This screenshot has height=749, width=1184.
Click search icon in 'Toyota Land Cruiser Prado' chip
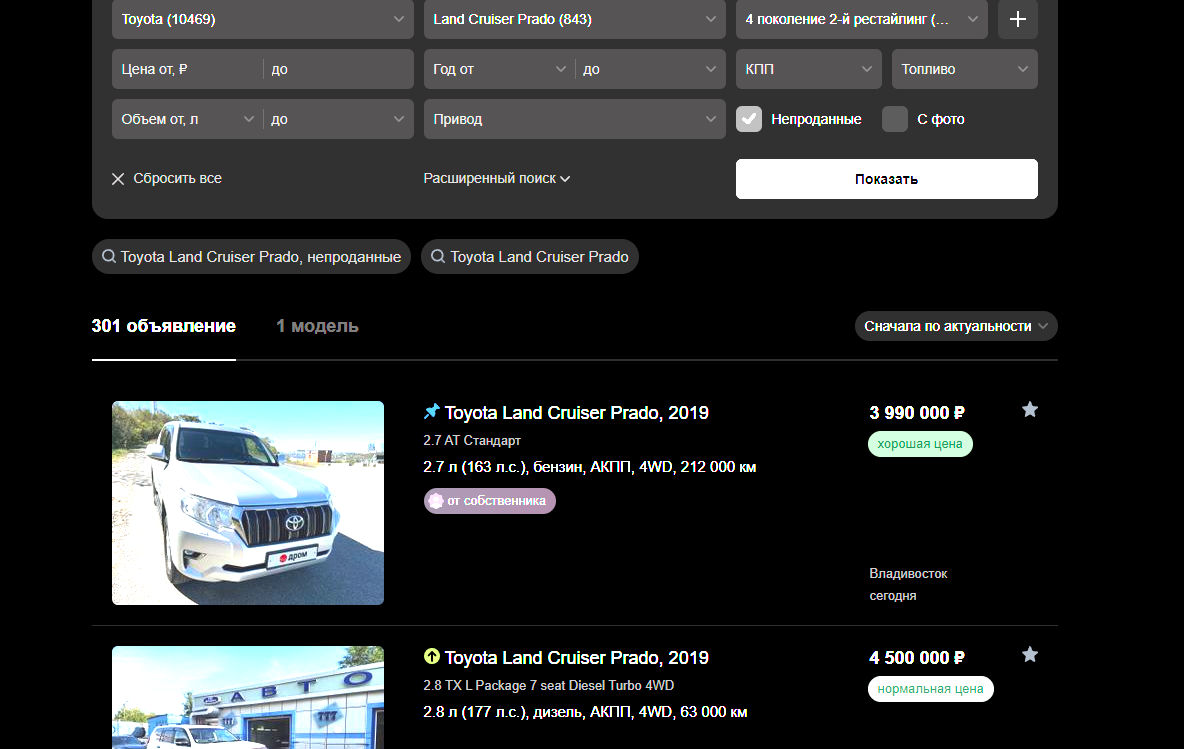click(438, 257)
